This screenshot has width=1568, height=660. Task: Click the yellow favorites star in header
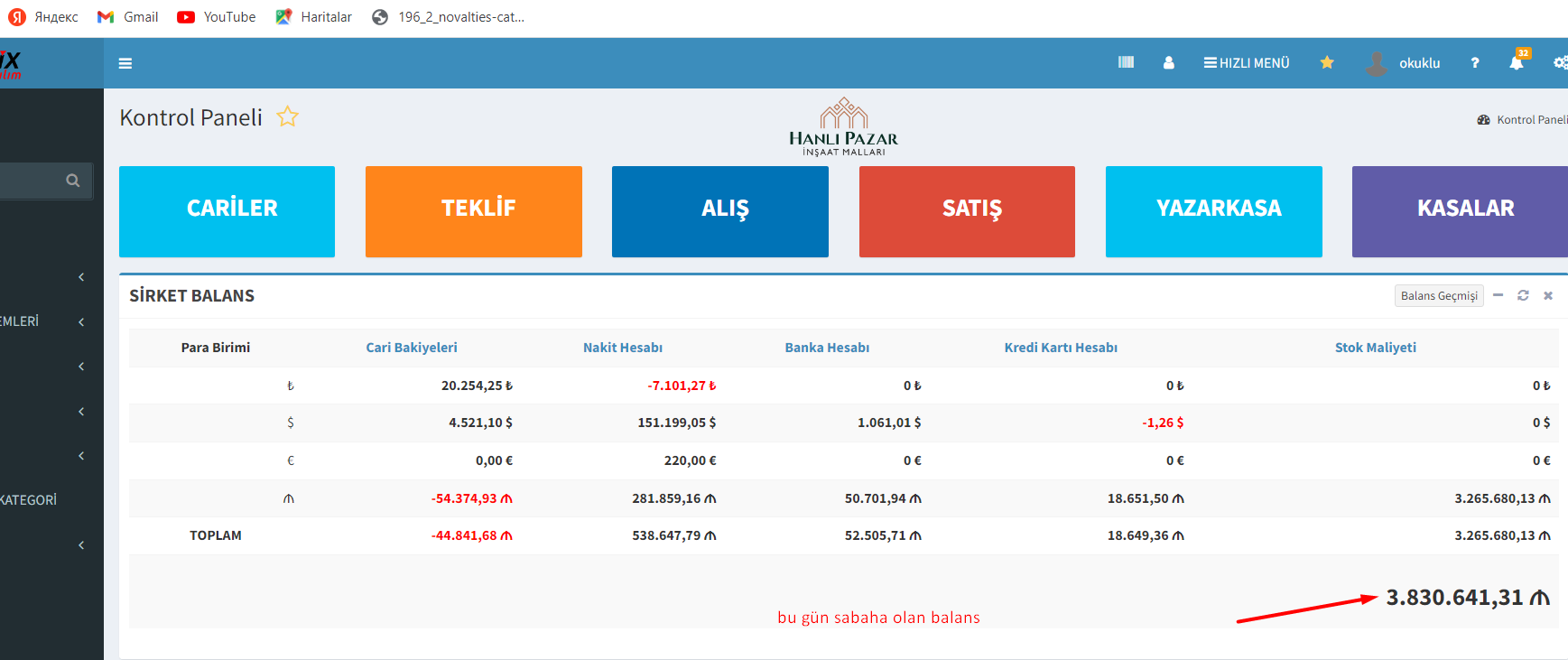(1326, 62)
